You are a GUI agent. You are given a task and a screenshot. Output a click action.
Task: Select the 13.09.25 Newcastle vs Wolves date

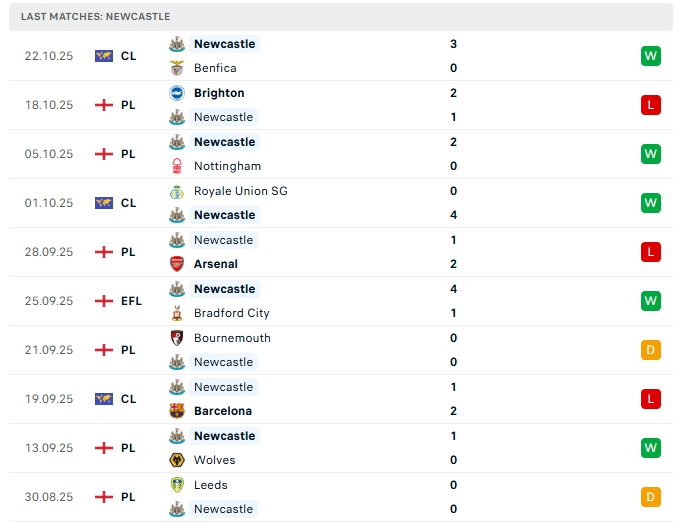point(49,448)
